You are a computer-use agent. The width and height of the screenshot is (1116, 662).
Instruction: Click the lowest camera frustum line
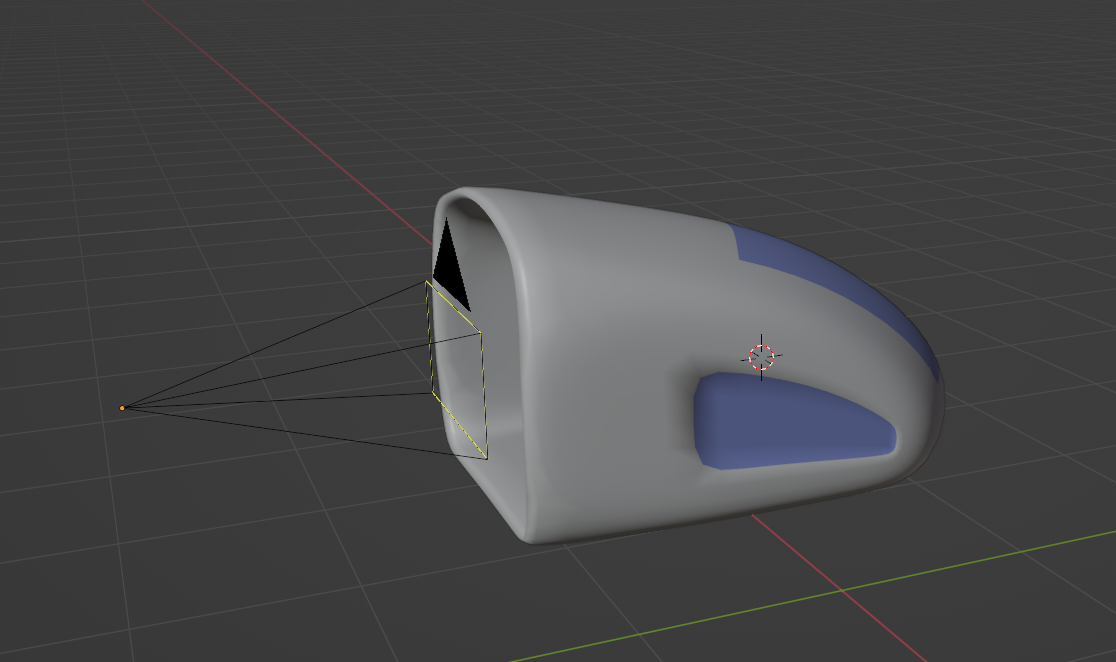point(300,433)
